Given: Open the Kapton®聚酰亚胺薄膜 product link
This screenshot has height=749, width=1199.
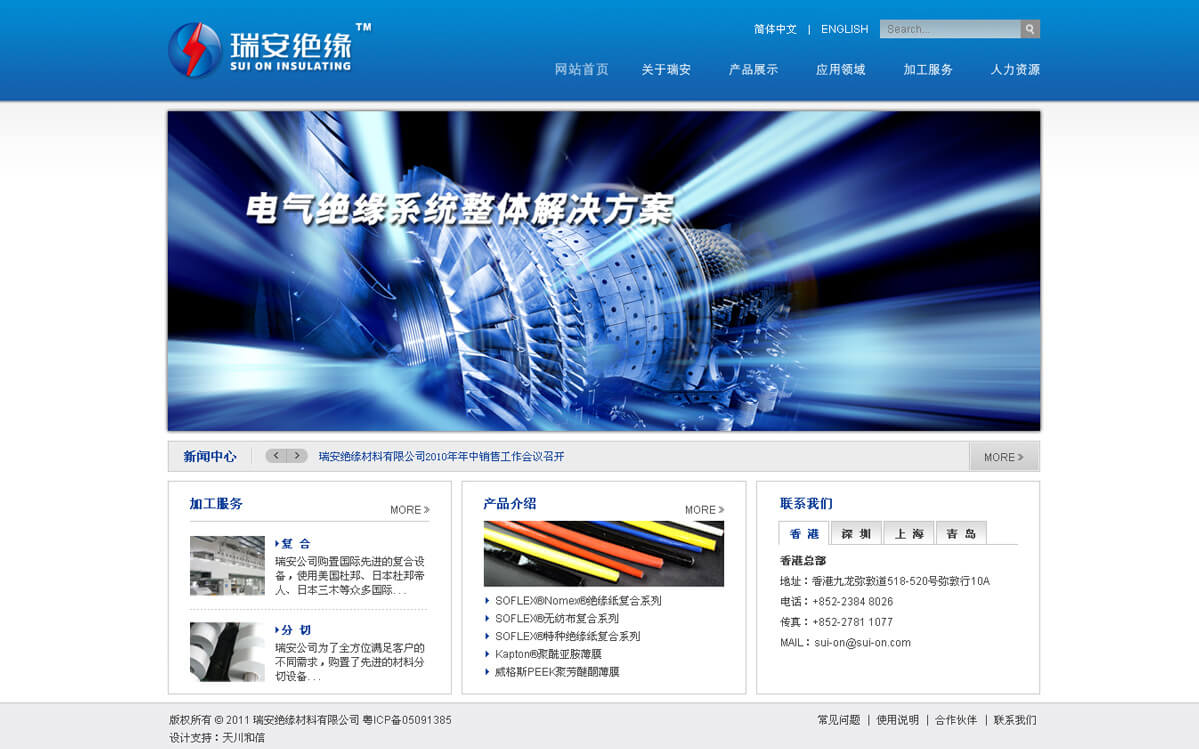Looking at the screenshot, I should click(548, 654).
